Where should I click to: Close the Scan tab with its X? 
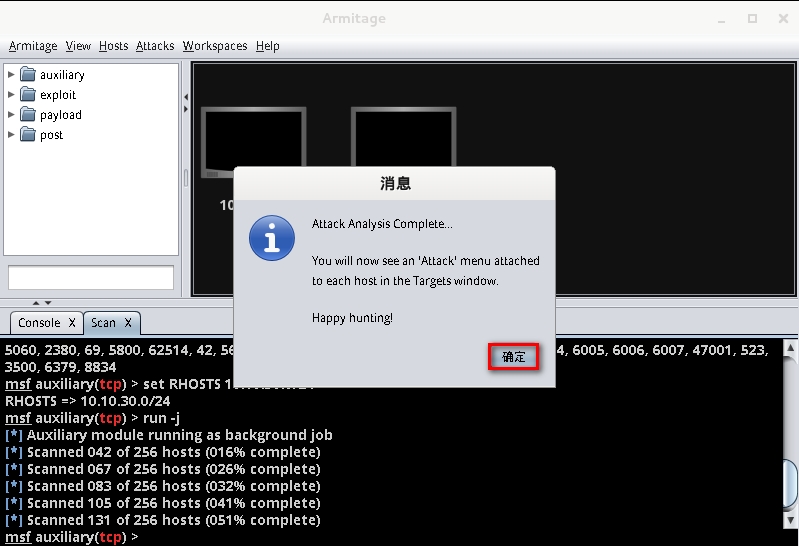coord(128,323)
